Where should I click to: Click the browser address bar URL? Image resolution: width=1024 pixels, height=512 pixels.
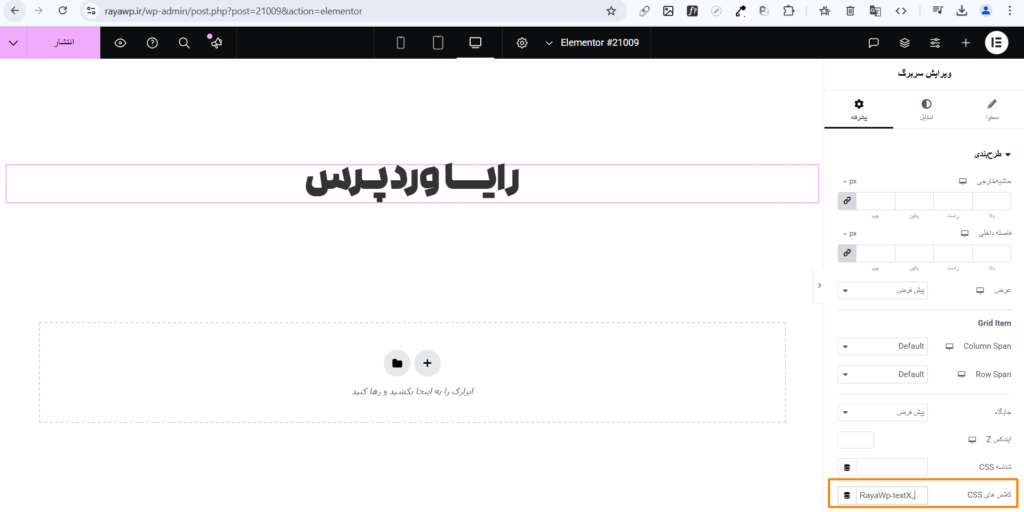[233, 11]
